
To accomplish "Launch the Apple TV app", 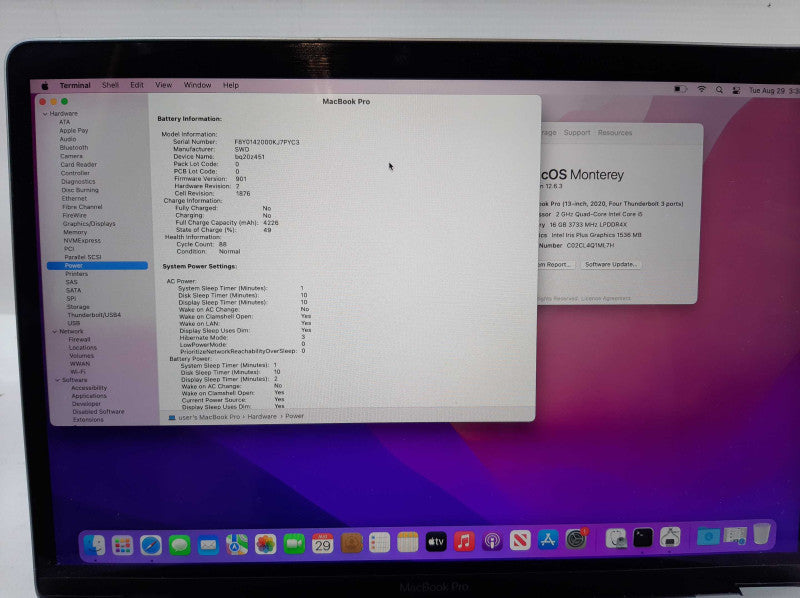I will [436, 542].
